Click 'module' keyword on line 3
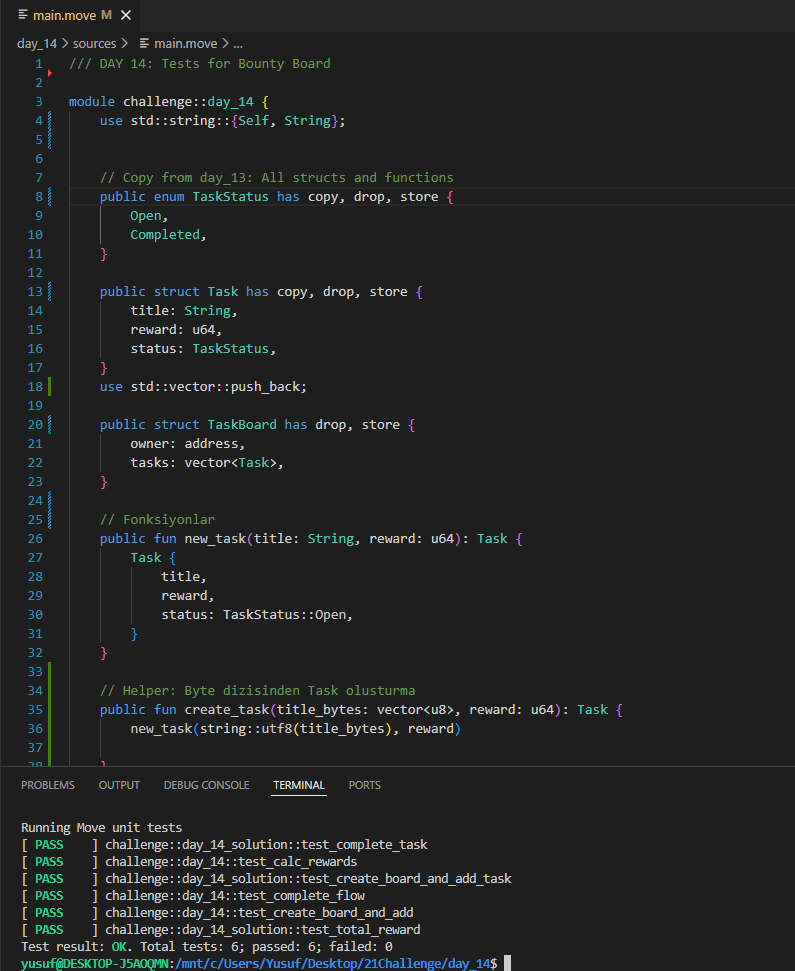Viewport: 795px width, 971px height. coord(92,102)
